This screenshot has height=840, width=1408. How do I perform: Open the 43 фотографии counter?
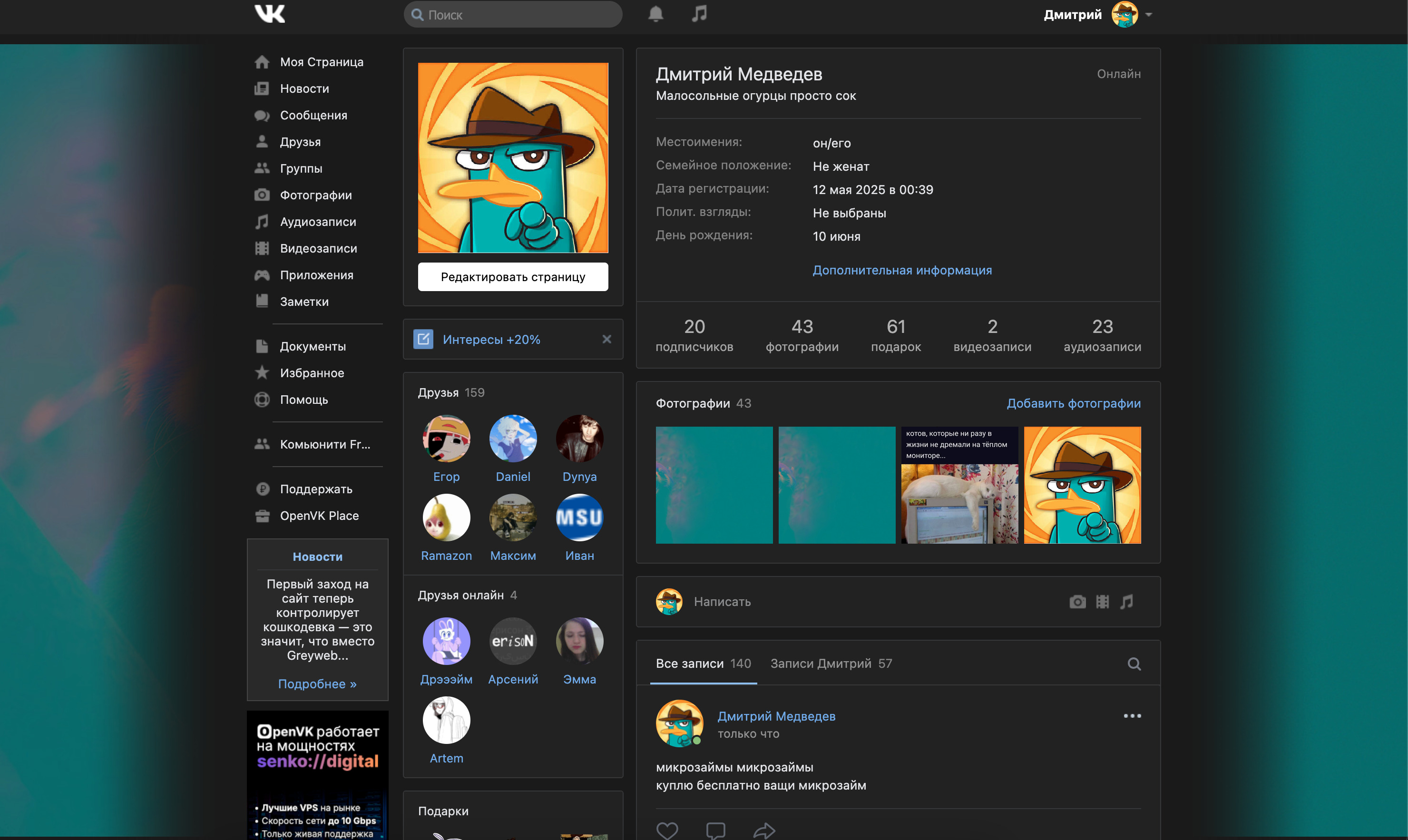(802, 335)
